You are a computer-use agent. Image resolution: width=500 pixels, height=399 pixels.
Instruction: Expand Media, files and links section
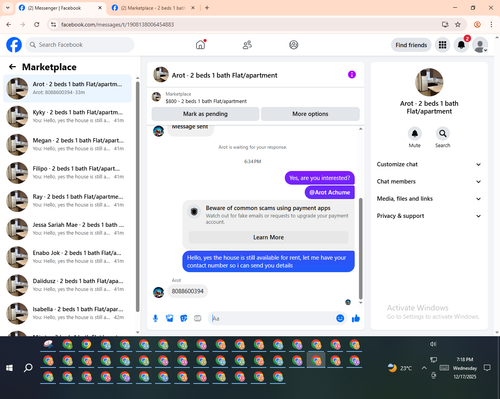429,199
